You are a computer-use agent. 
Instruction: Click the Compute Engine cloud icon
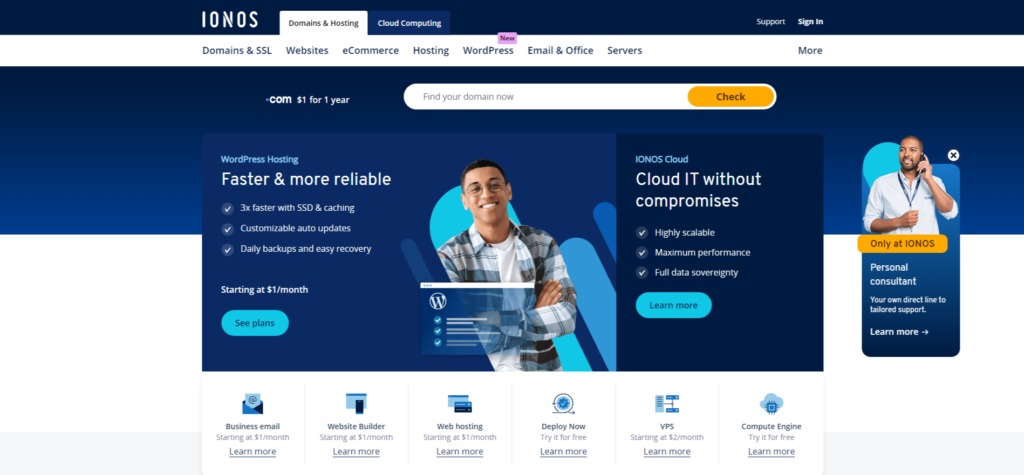pyautogui.click(x=771, y=404)
